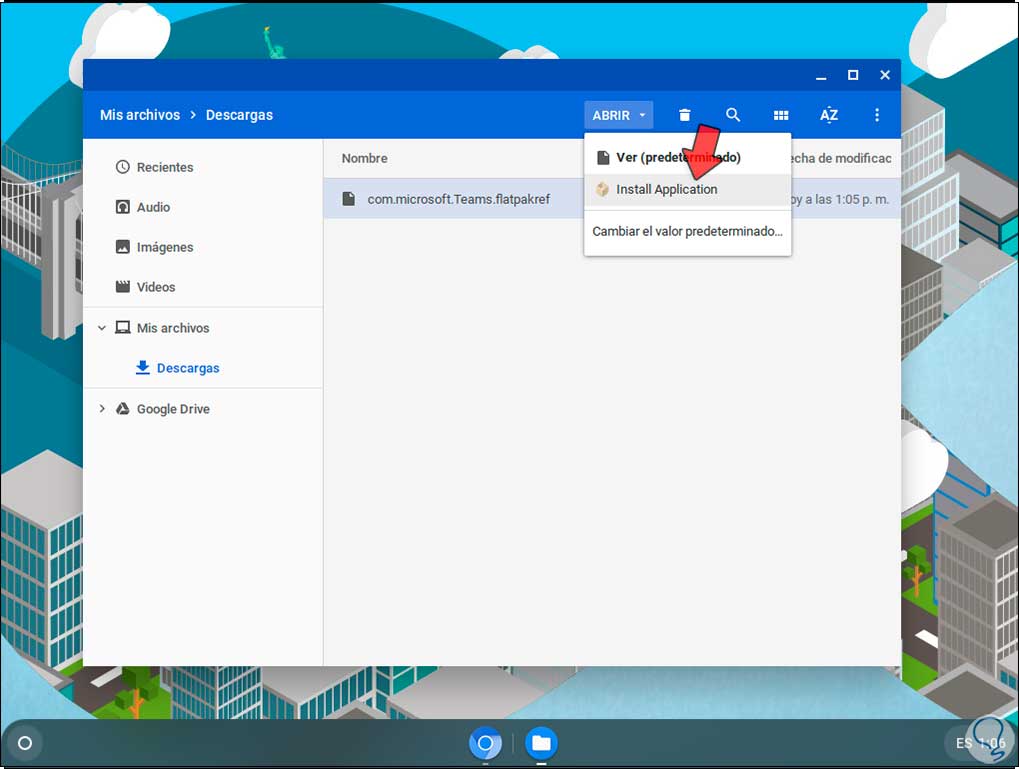Open the launcher circle button on shelf

pyautogui.click(x=25, y=743)
